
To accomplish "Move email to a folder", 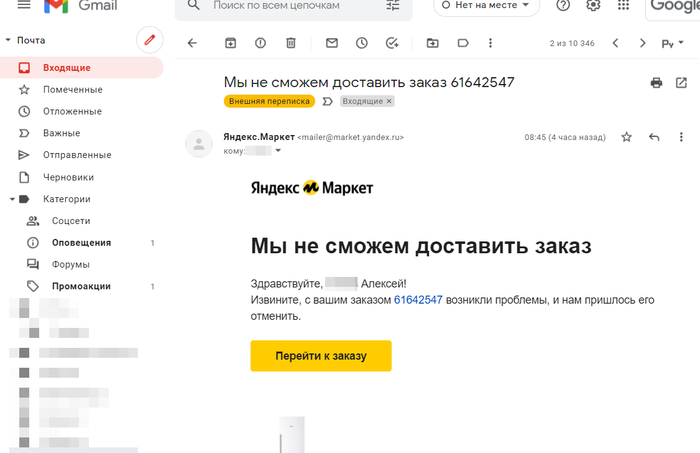I will pos(433,43).
